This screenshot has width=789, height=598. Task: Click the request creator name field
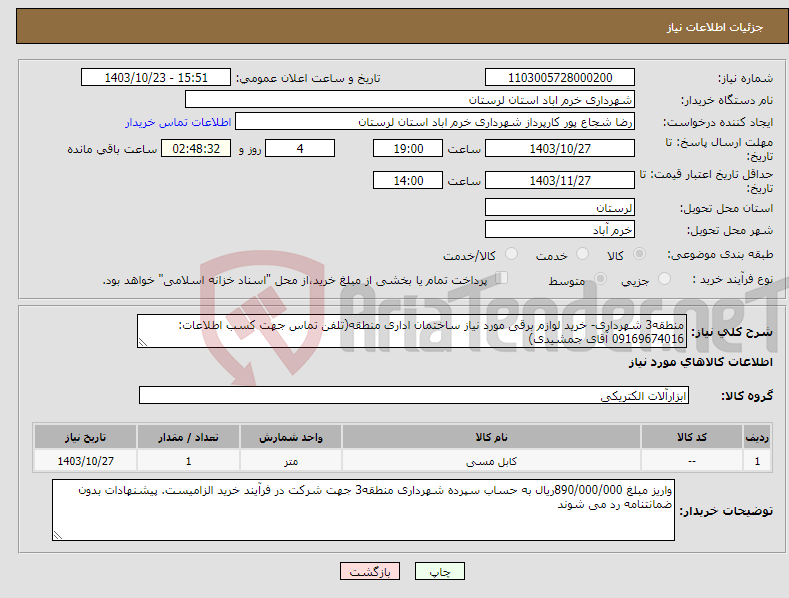pyautogui.click(x=435, y=122)
